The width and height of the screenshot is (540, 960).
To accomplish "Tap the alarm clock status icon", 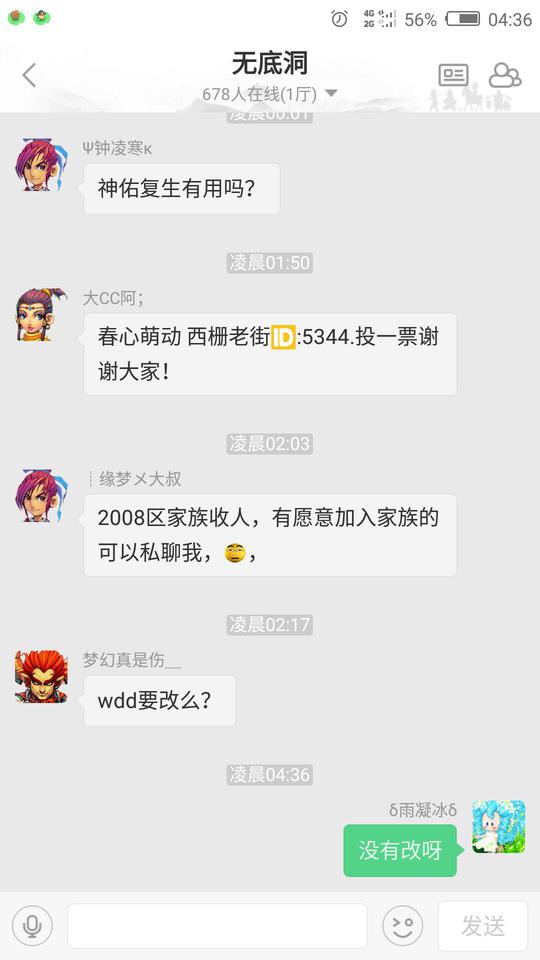I will pos(339,19).
